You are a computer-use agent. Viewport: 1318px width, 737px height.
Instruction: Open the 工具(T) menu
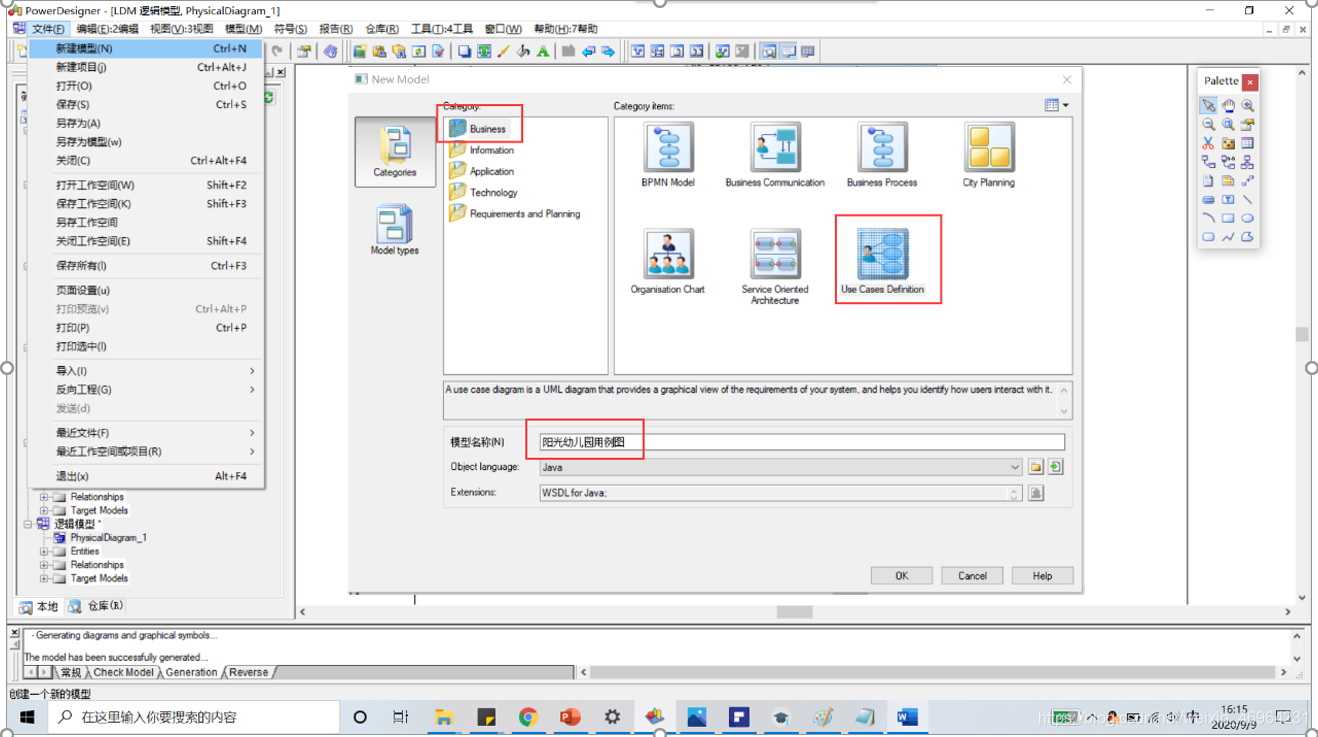(x=440, y=29)
